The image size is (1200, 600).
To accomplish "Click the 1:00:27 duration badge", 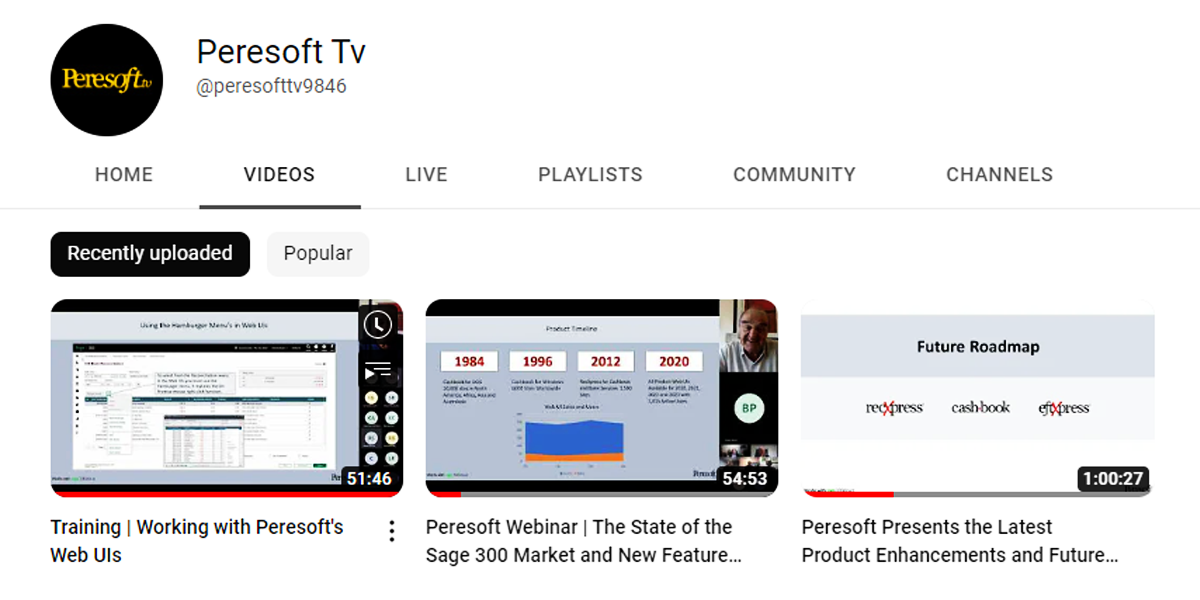I will tap(1113, 479).
